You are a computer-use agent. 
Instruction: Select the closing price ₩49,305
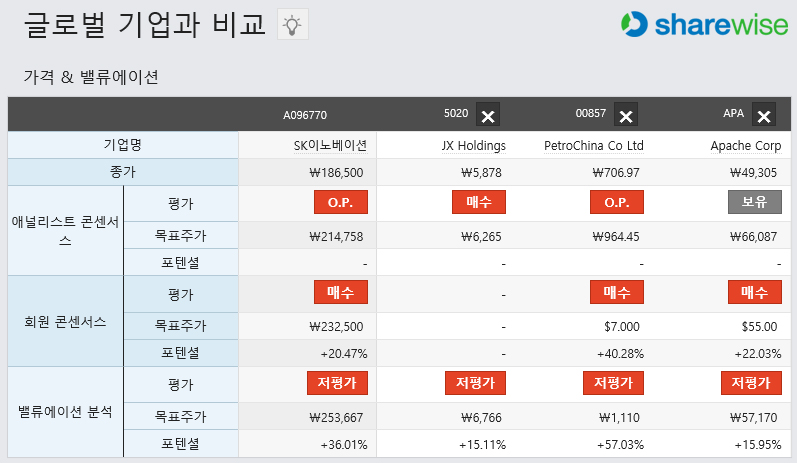pos(754,173)
